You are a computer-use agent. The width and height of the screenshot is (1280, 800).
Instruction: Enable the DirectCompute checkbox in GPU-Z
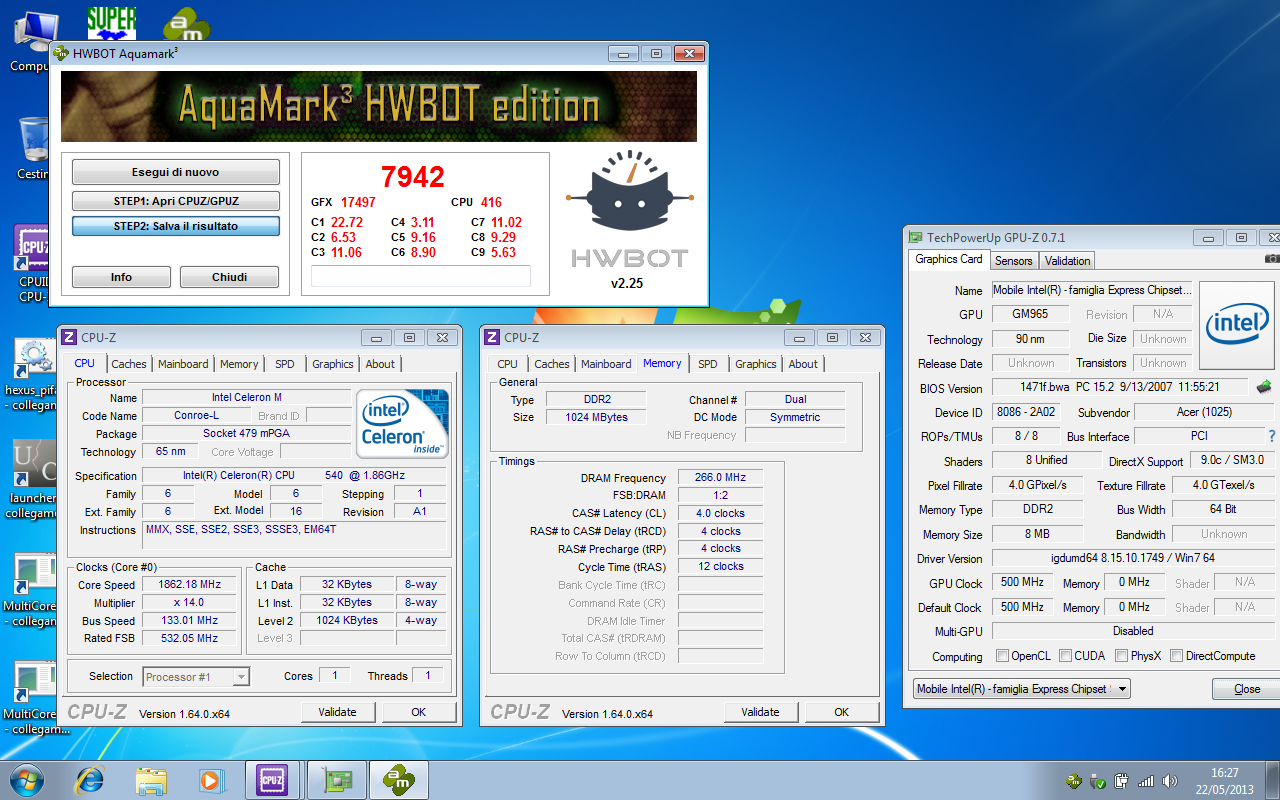tap(1177, 656)
